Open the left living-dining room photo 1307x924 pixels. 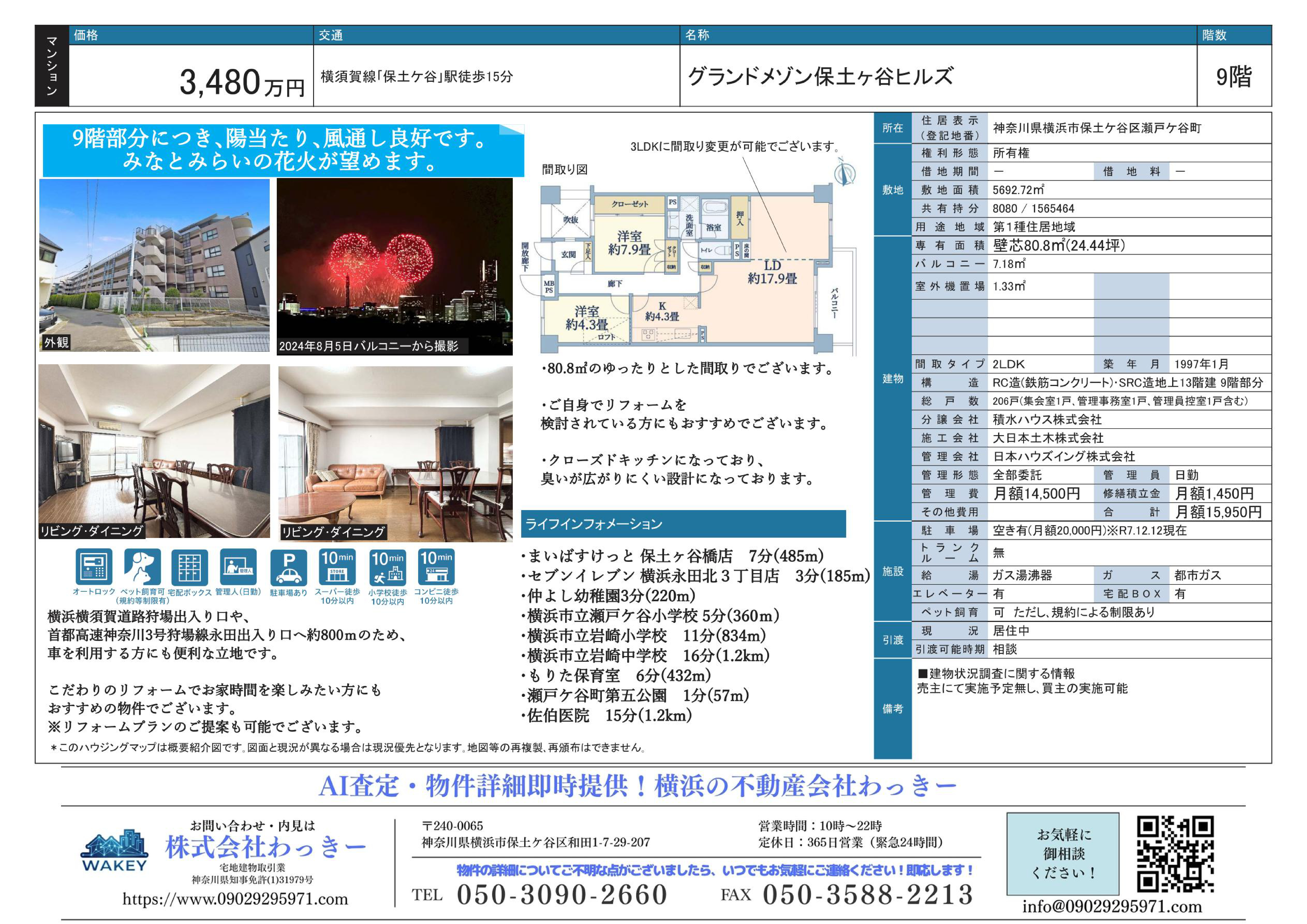pyautogui.click(x=154, y=451)
